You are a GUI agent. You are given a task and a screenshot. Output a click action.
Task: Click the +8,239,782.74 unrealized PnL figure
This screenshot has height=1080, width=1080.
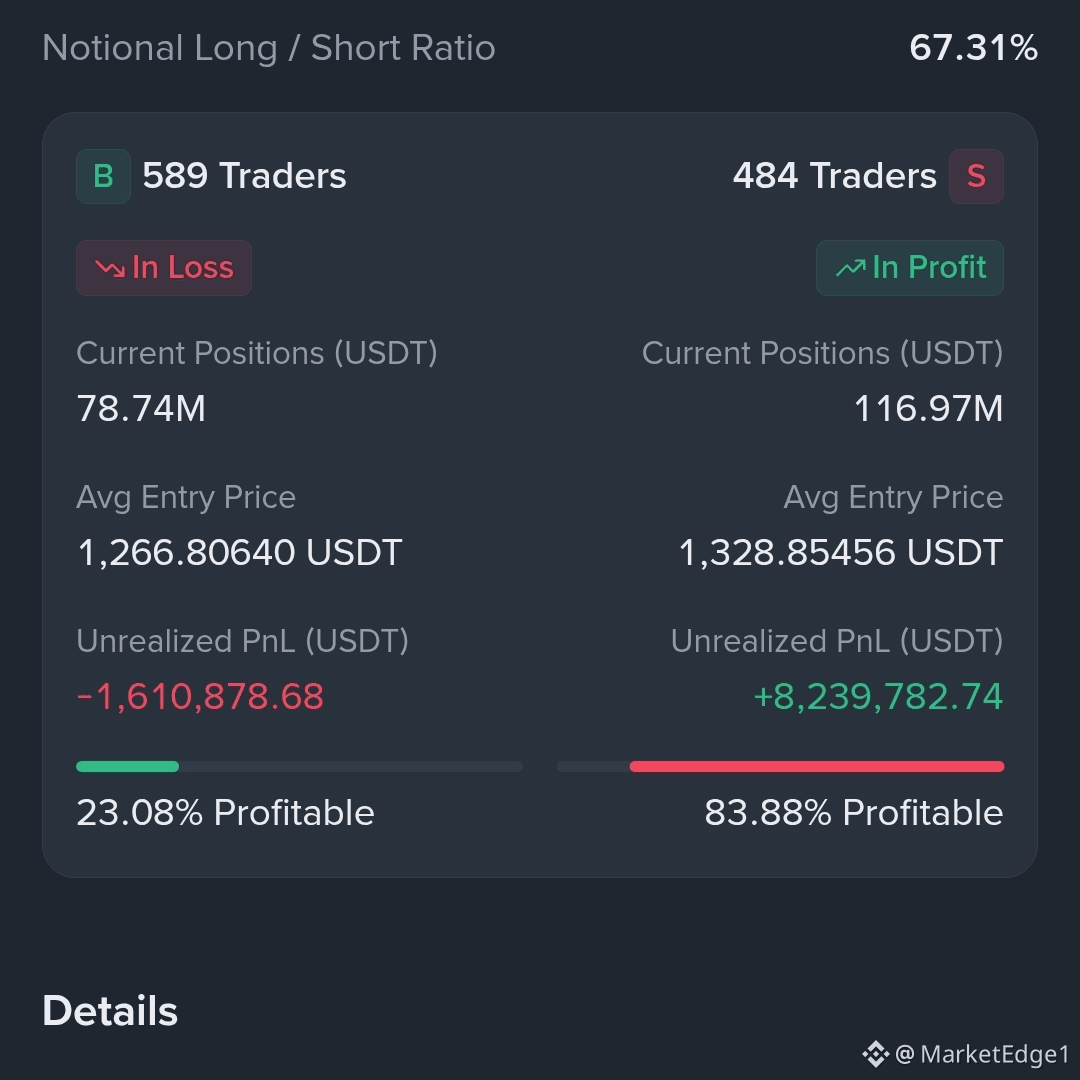click(878, 696)
